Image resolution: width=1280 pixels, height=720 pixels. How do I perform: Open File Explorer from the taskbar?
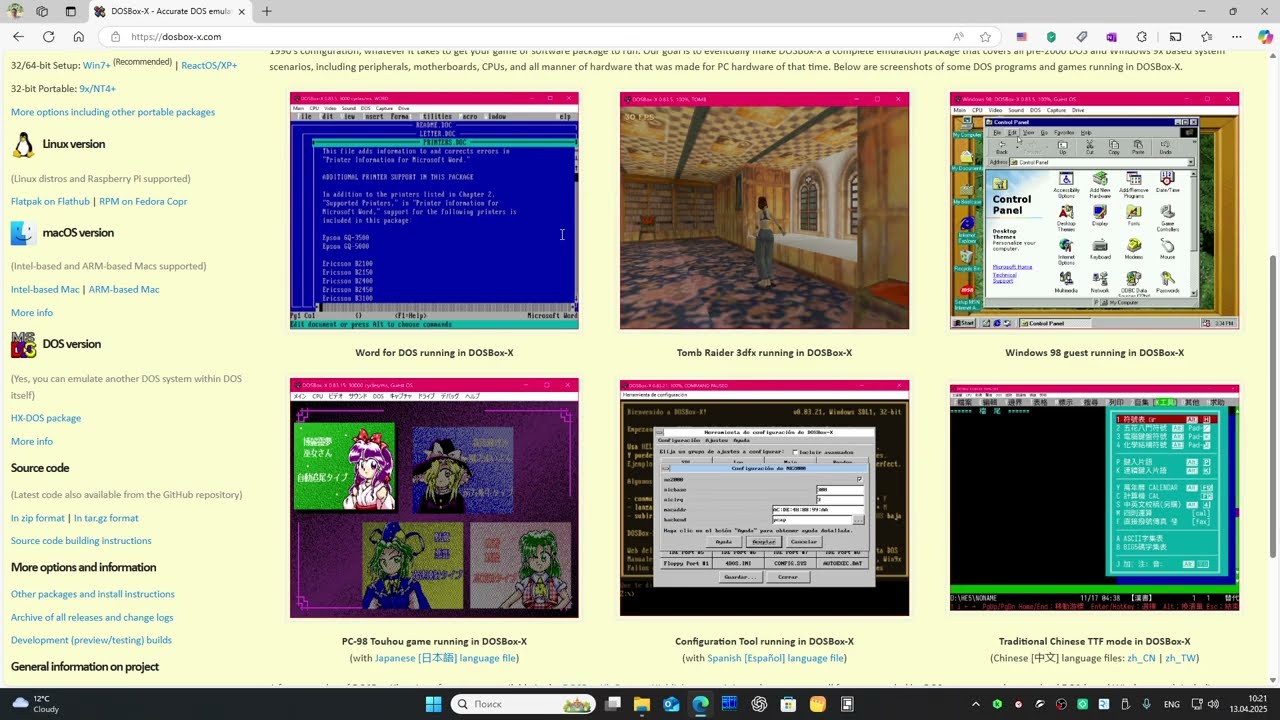point(642,704)
